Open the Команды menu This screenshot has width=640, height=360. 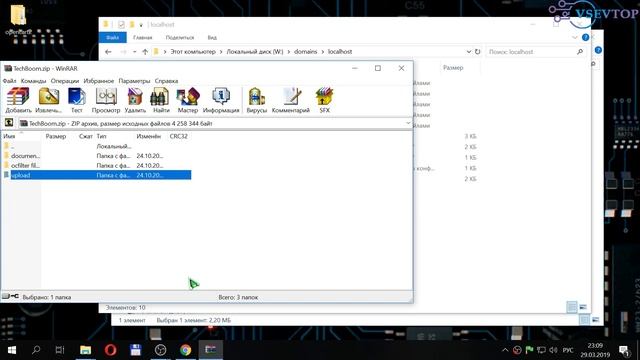(x=33, y=81)
